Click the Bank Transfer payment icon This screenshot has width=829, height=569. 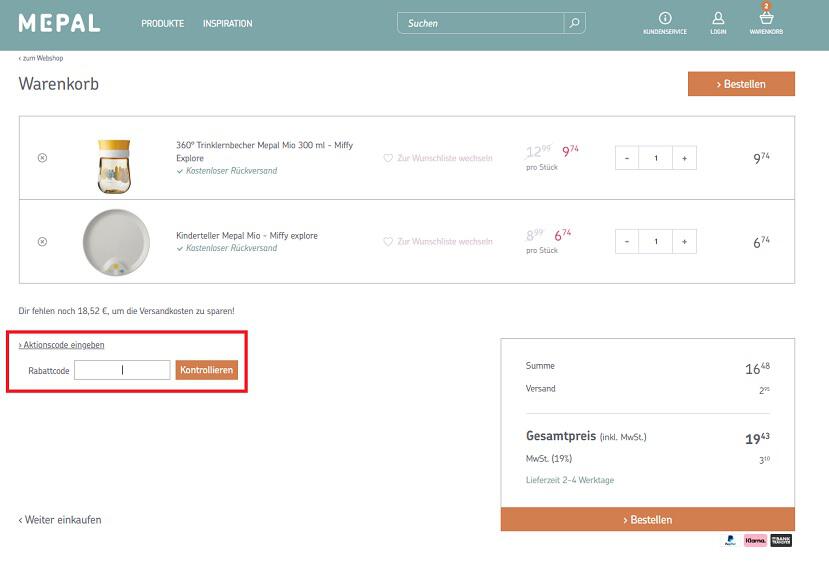pyautogui.click(x=781, y=540)
